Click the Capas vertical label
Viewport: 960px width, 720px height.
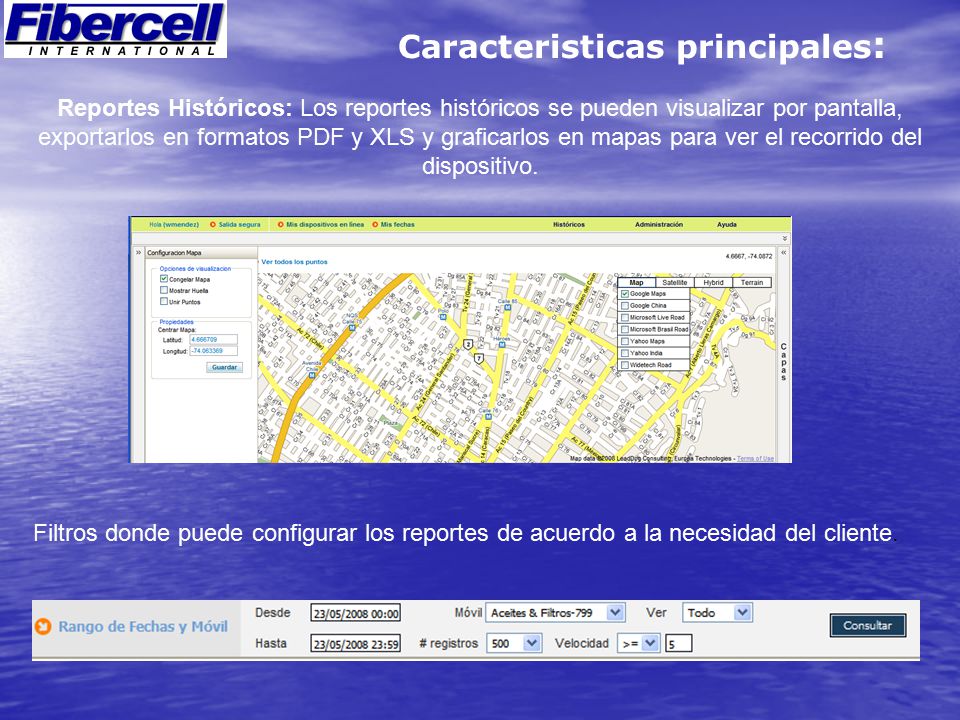tap(784, 362)
